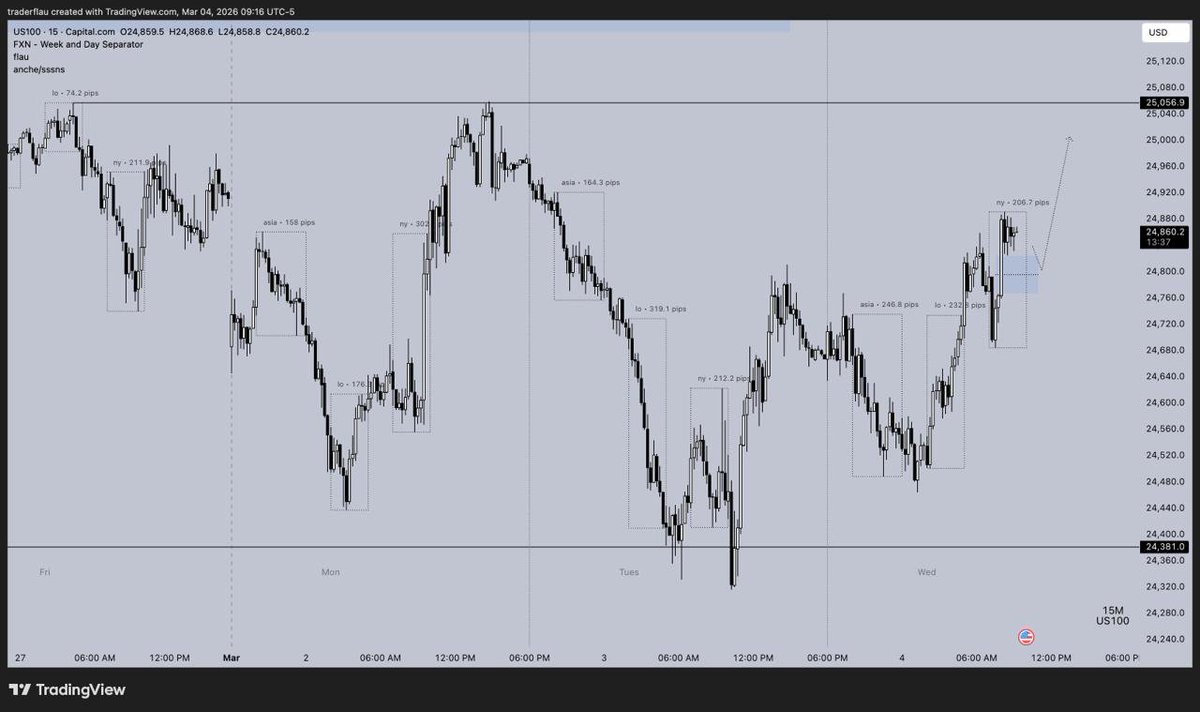Click the 'asia • 164.3 pips' session label
The width and height of the screenshot is (1200, 712).
(590, 183)
